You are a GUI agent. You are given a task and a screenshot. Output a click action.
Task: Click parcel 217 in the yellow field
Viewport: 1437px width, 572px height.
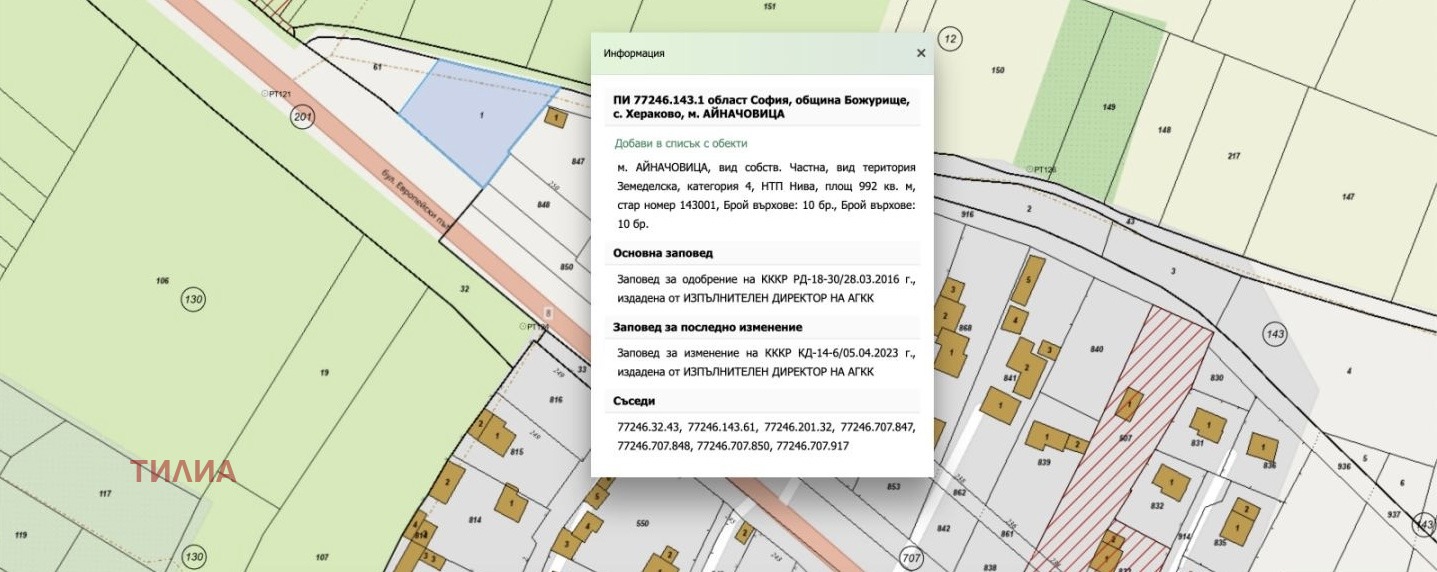point(1233,155)
